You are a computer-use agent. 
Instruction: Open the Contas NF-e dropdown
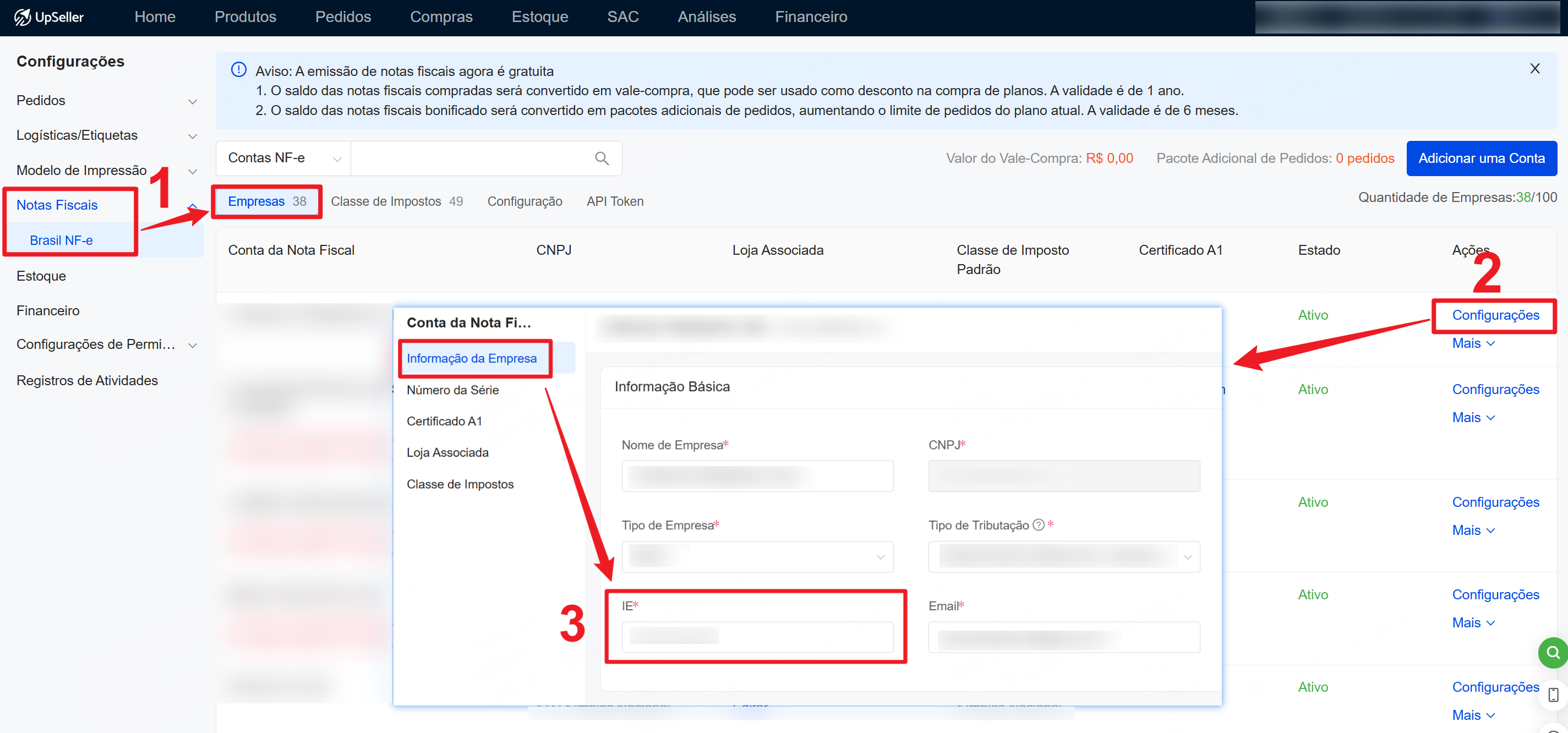click(x=283, y=158)
